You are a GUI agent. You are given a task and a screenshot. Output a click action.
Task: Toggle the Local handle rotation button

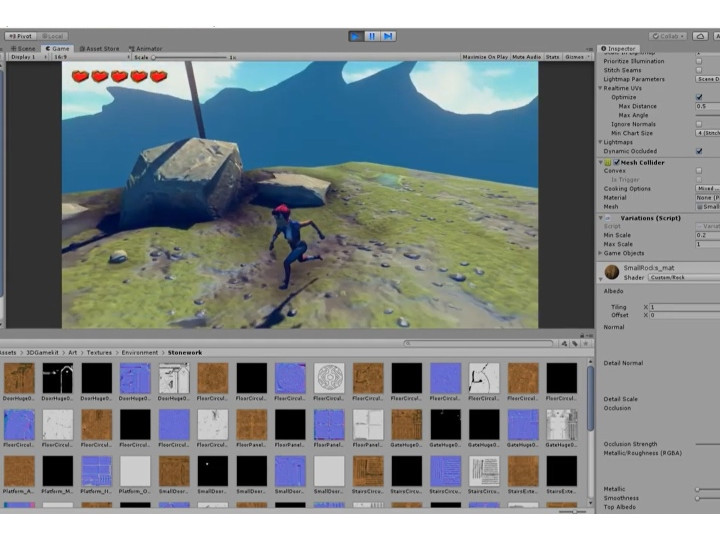[53, 36]
